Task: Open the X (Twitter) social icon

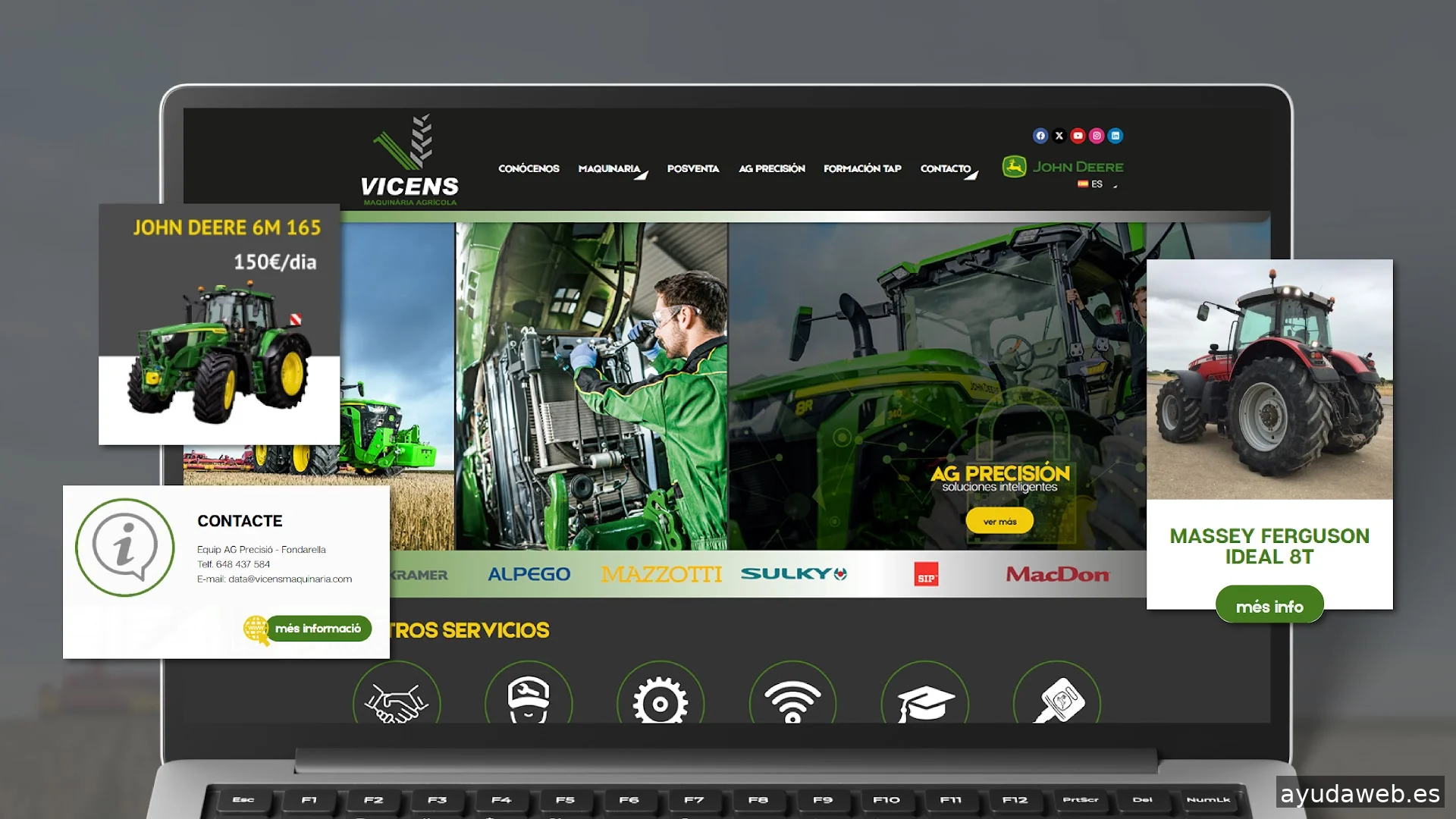Action: [1059, 136]
